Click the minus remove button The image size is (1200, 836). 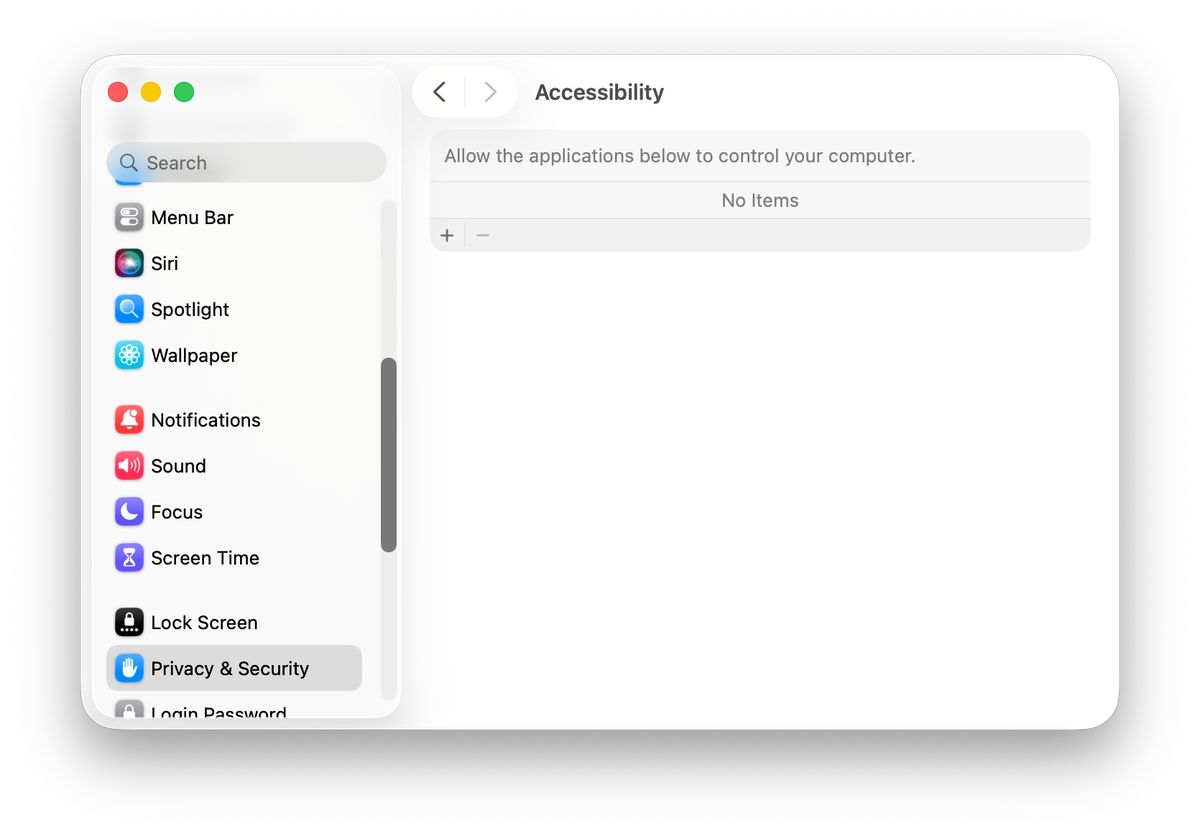[482, 235]
